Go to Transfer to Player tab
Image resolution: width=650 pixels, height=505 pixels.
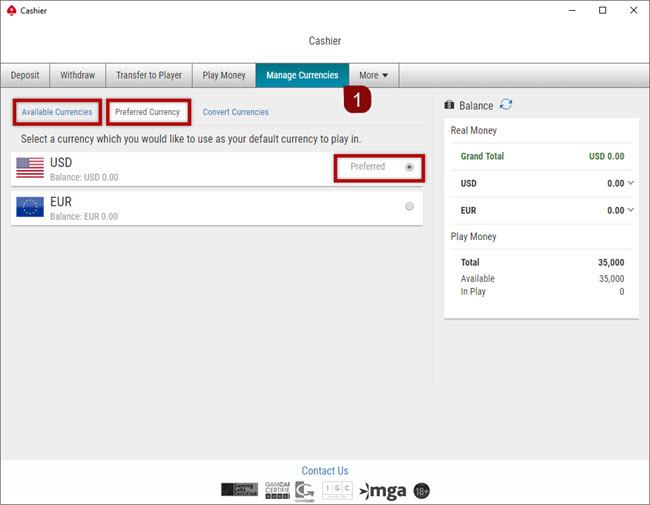tap(149, 76)
